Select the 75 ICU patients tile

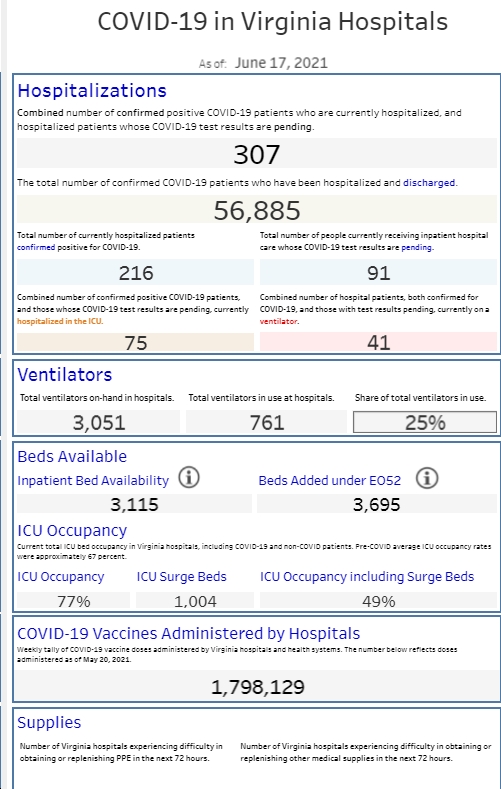[x=135, y=342]
